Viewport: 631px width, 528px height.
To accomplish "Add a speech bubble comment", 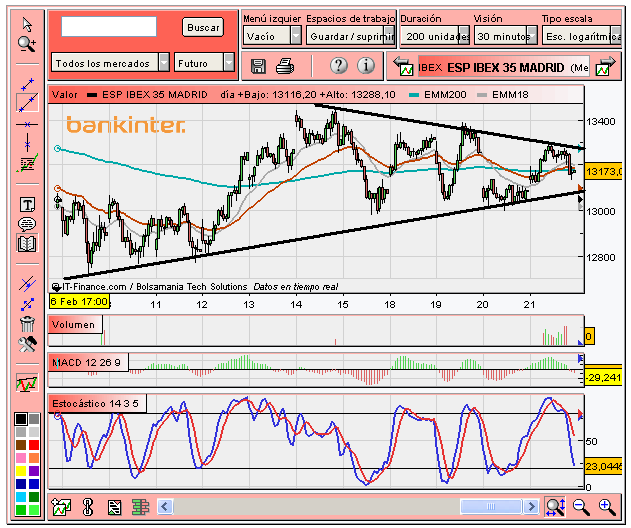I will (27, 224).
